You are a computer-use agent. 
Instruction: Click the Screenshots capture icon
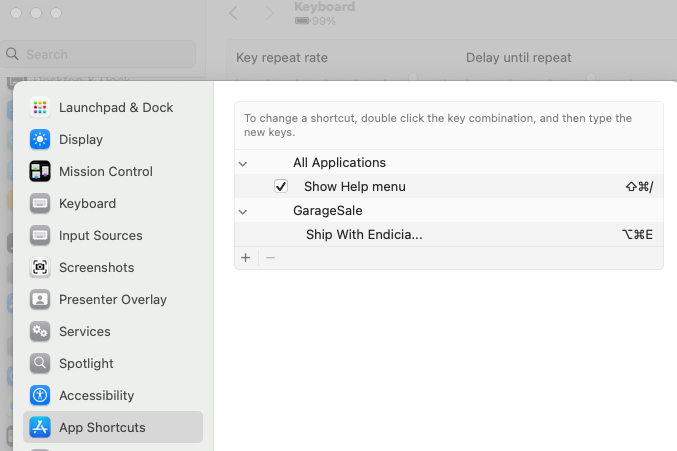click(40, 267)
